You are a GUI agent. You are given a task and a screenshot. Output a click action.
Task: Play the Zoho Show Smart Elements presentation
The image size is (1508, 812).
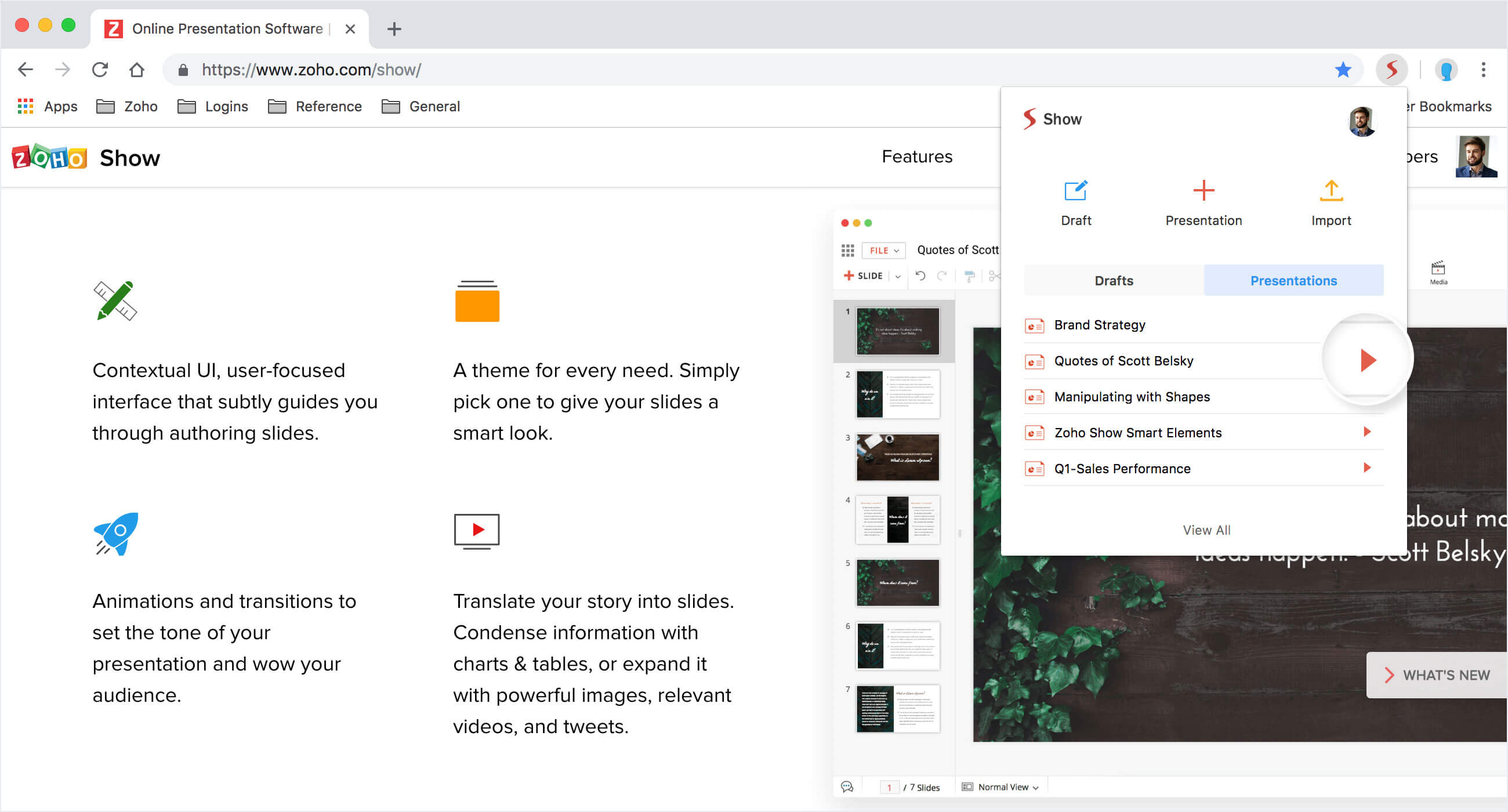(1367, 432)
